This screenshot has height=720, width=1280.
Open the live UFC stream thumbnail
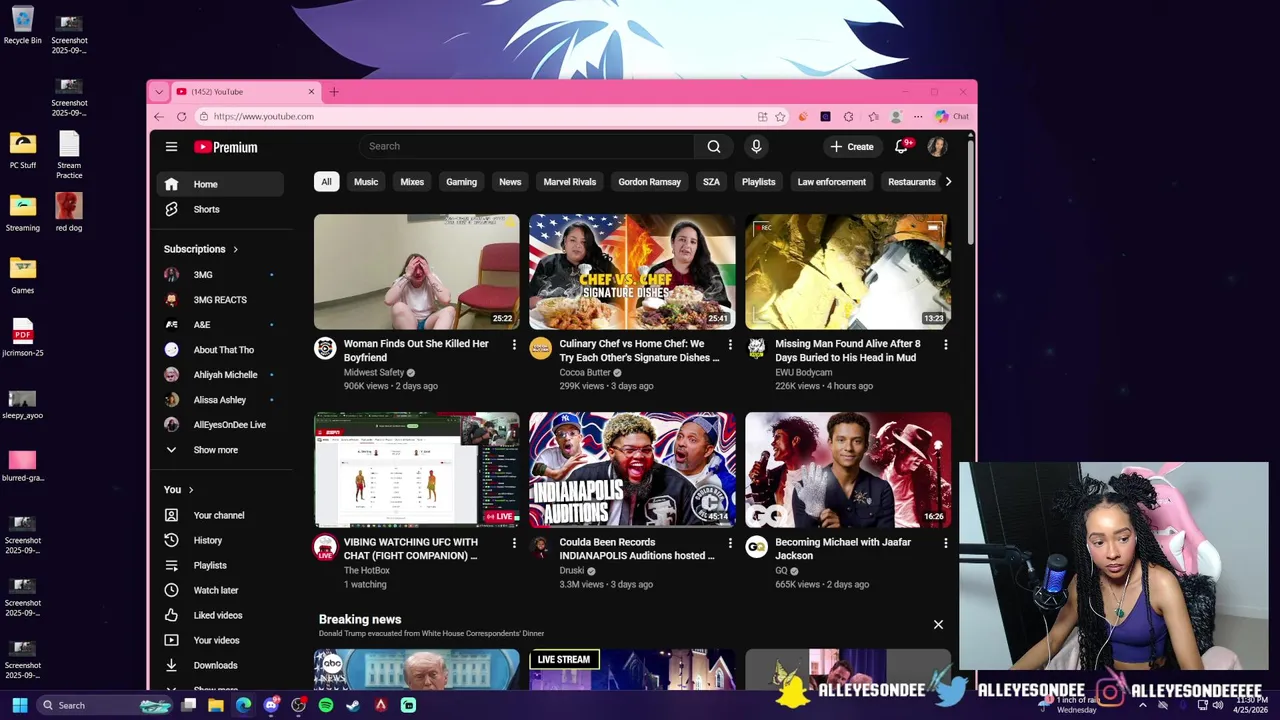417,470
